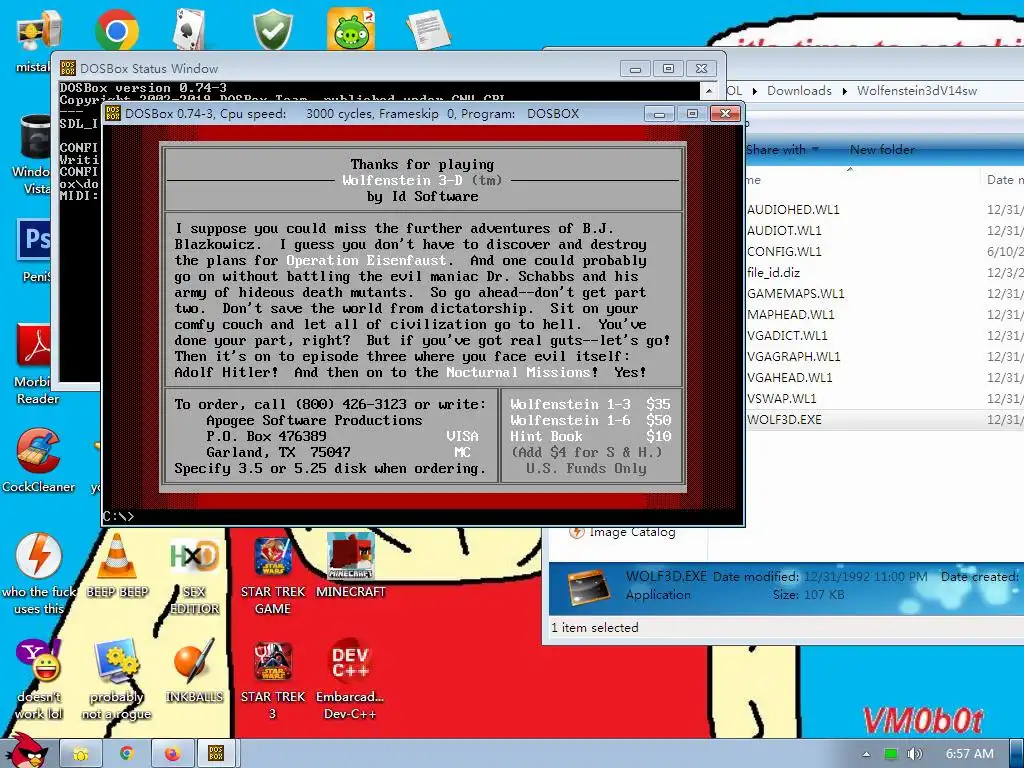Maximize the DOSBox Status Window

pyautogui.click(x=668, y=69)
